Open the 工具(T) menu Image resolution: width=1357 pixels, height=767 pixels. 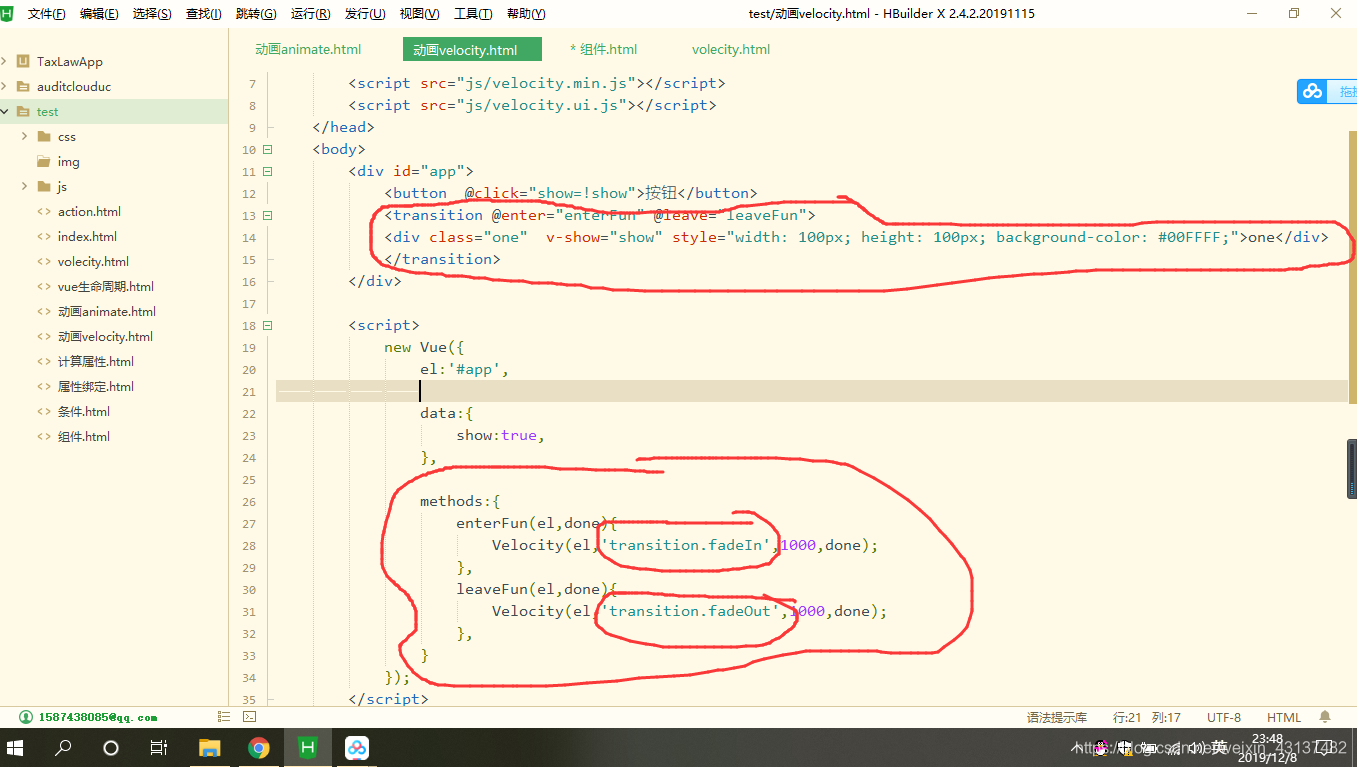pos(473,14)
